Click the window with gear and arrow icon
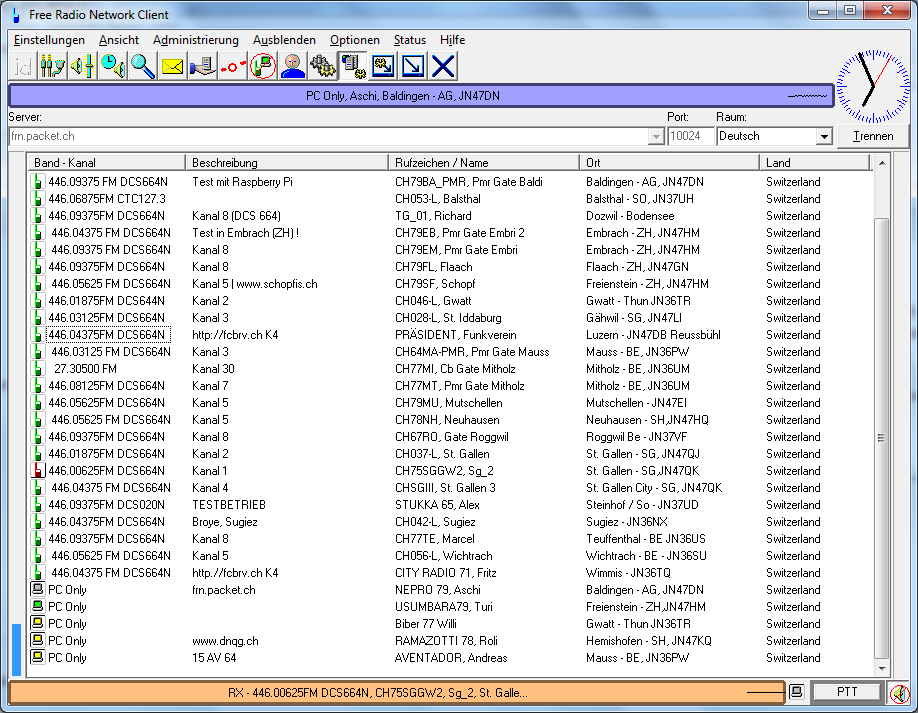The height and width of the screenshot is (713, 918). coord(383,66)
